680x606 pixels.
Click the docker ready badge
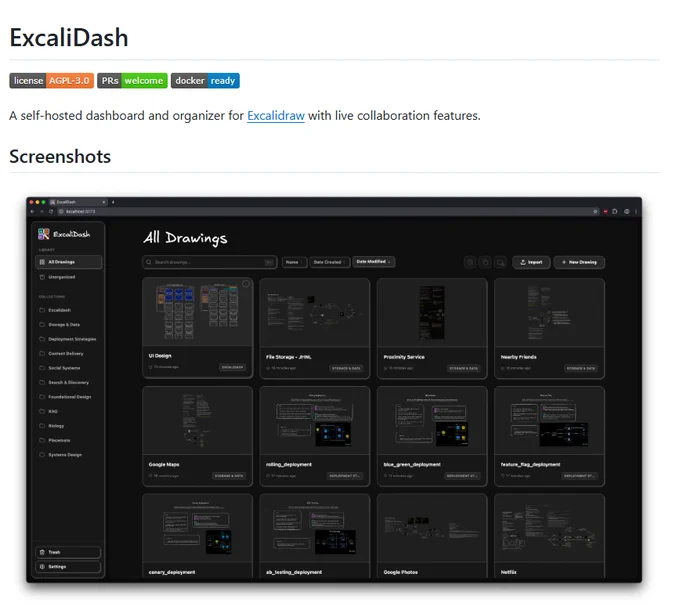tap(205, 81)
